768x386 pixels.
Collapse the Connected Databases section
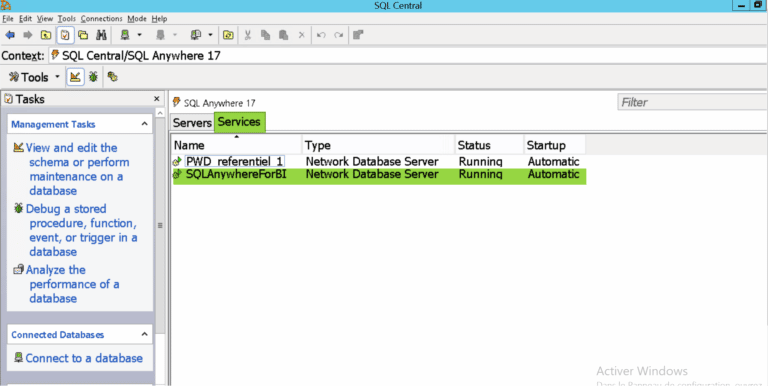coord(144,335)
